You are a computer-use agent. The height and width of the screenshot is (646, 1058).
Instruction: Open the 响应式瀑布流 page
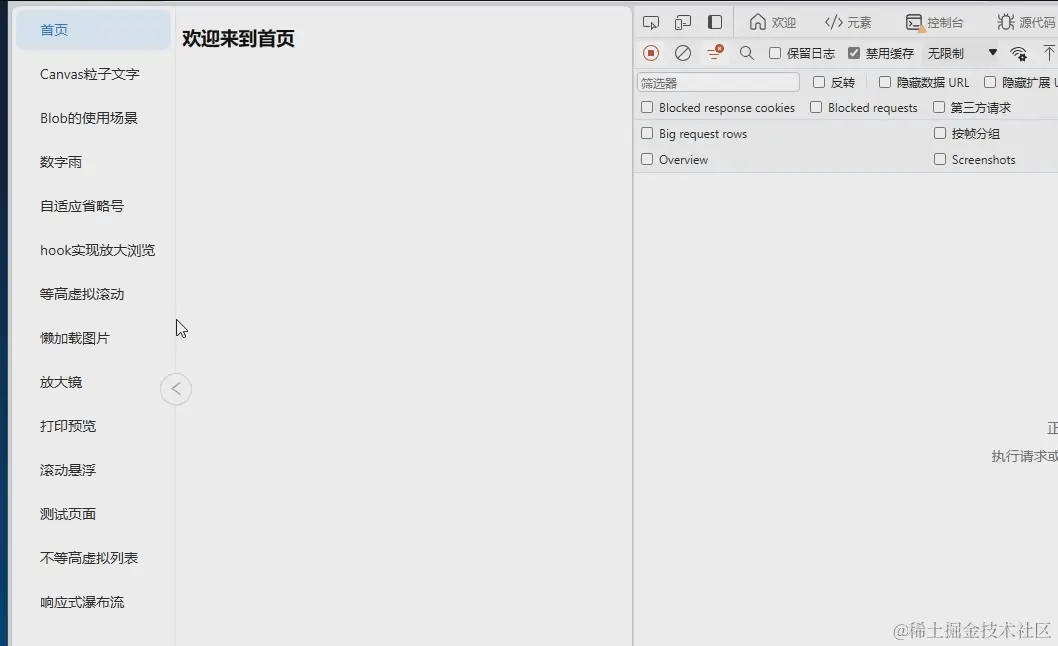click(x=80, y=602)
